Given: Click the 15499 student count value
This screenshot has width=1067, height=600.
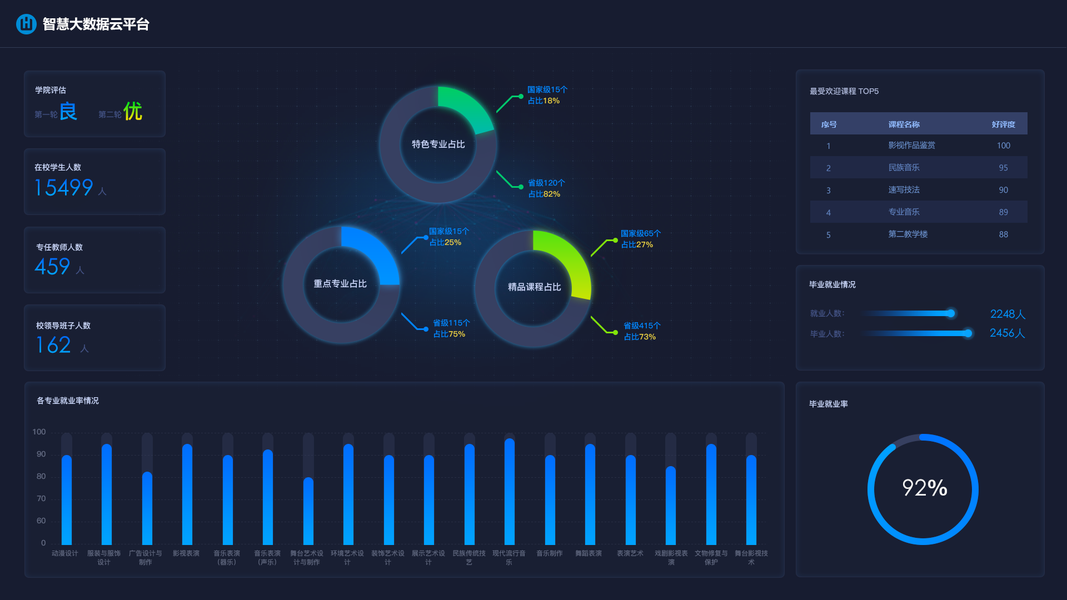Looking at the screenshot, I should click(x=63, y=188).
